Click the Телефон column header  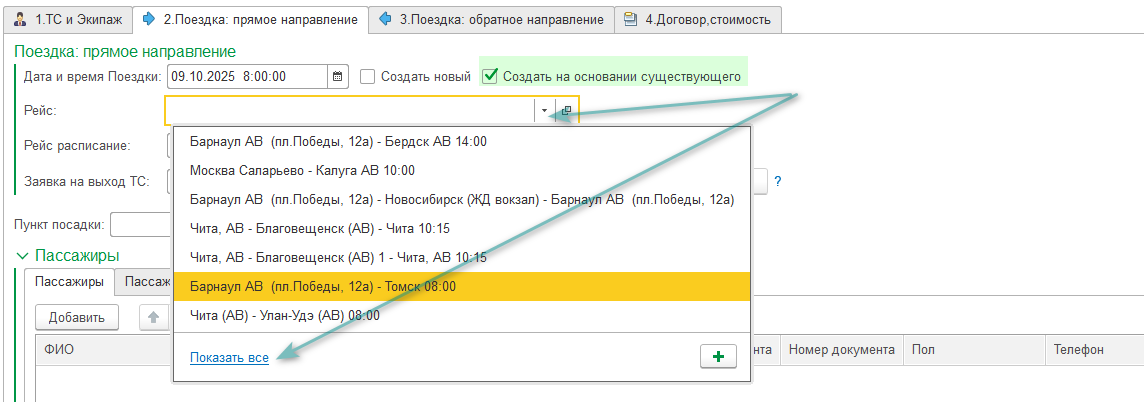(x=1078, y=350)
